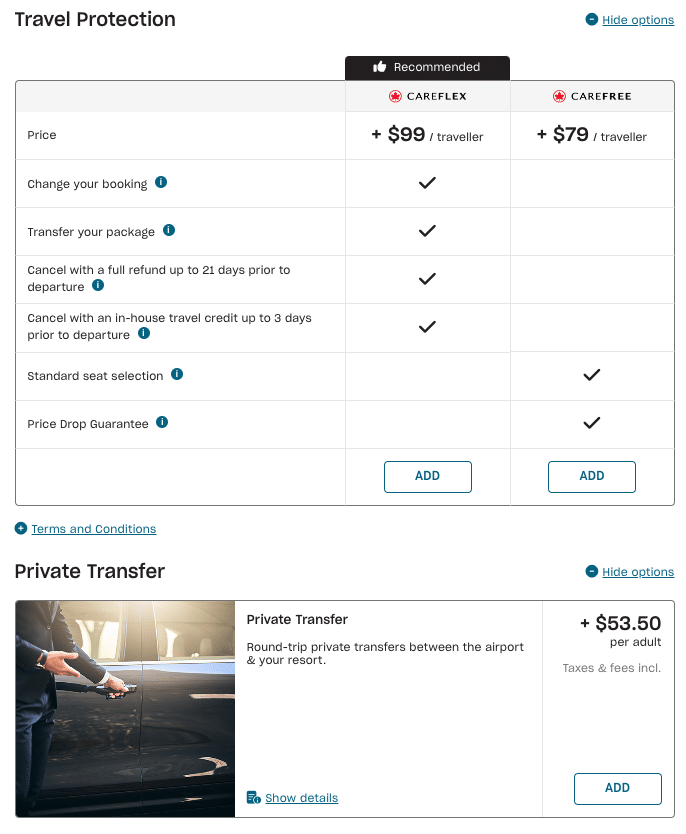This screenshot has width=686, height=834.
Task: Open info icon next to Transfer your package
Action: pyautogui.click(x=169, y=231)
